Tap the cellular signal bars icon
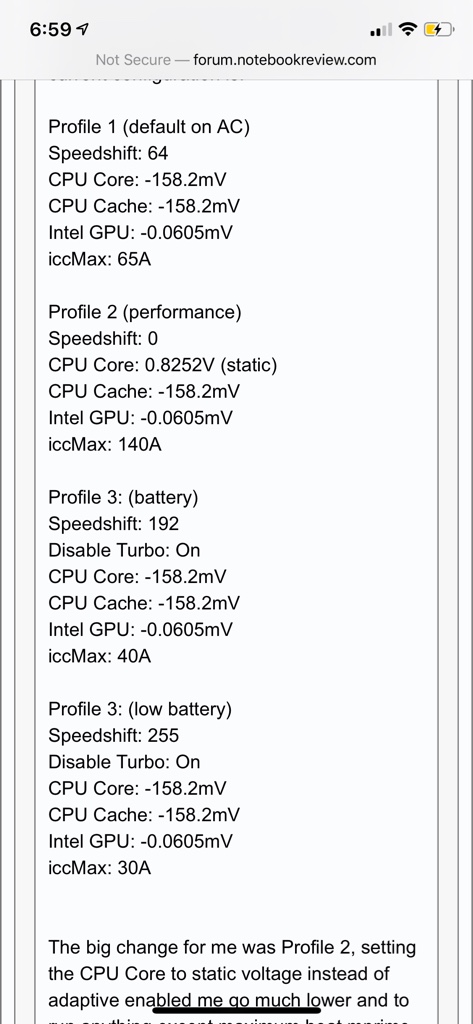Viewport: 473px width, 1024px height. coord(381,29)
